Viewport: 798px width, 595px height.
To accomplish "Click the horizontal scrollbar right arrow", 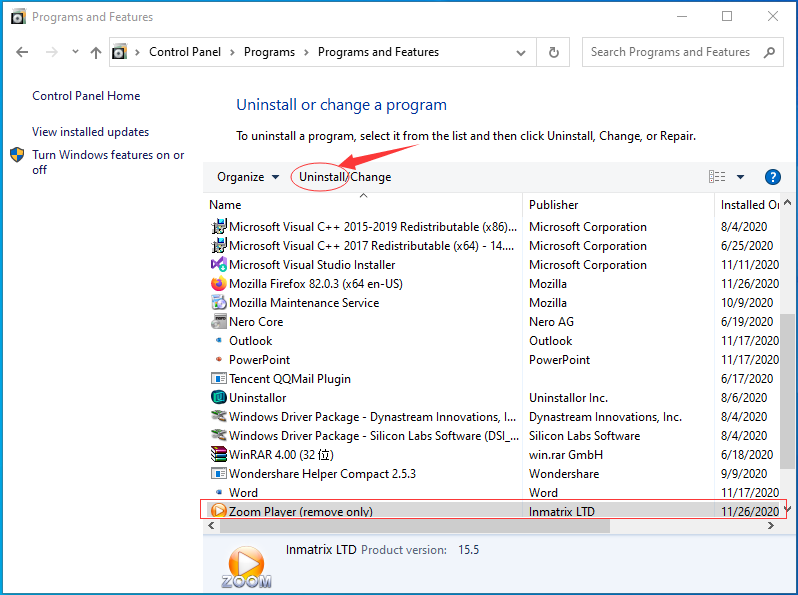I will click(771, 526).
